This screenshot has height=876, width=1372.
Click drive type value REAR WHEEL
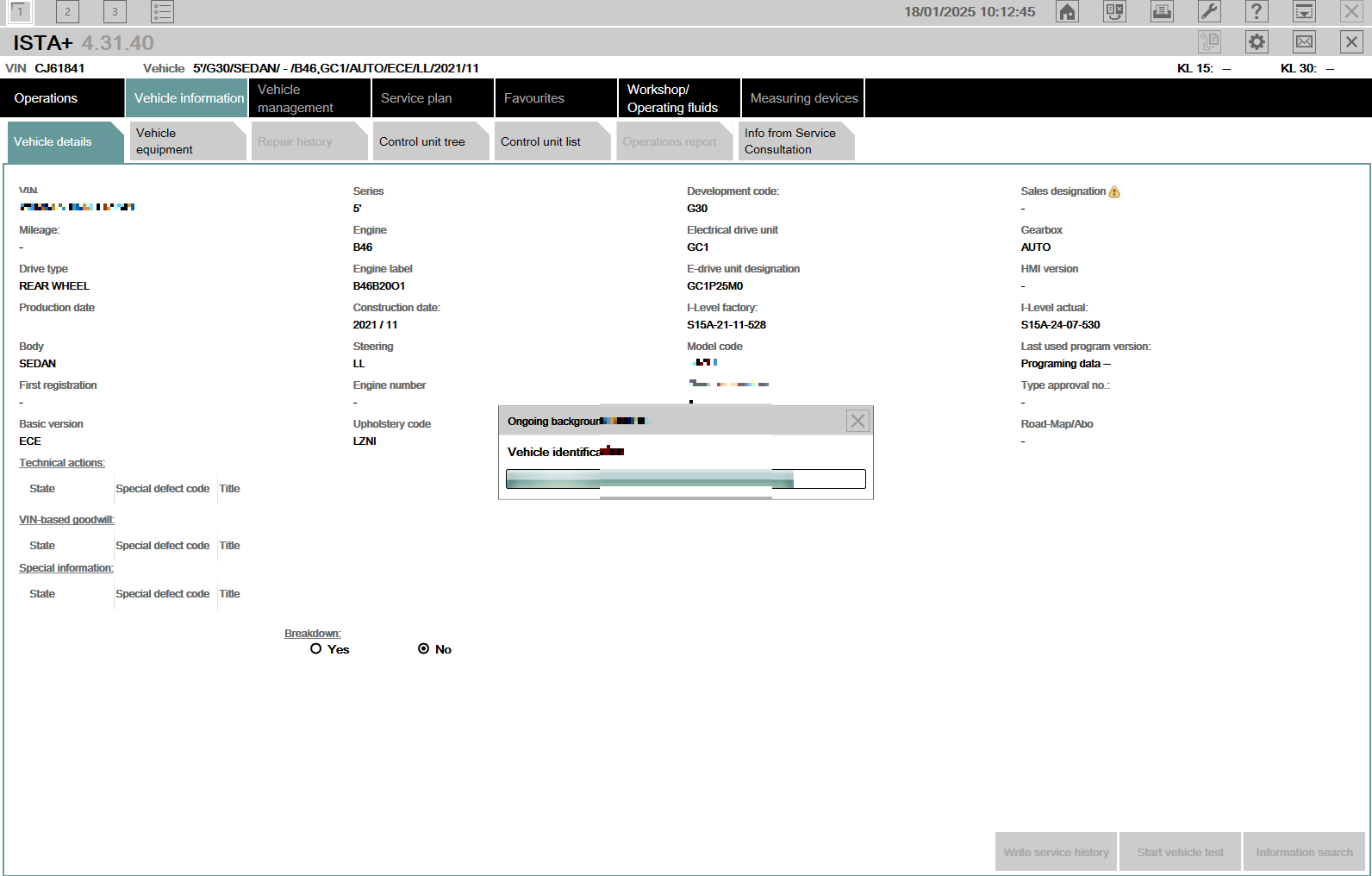(x=54, y=286)
